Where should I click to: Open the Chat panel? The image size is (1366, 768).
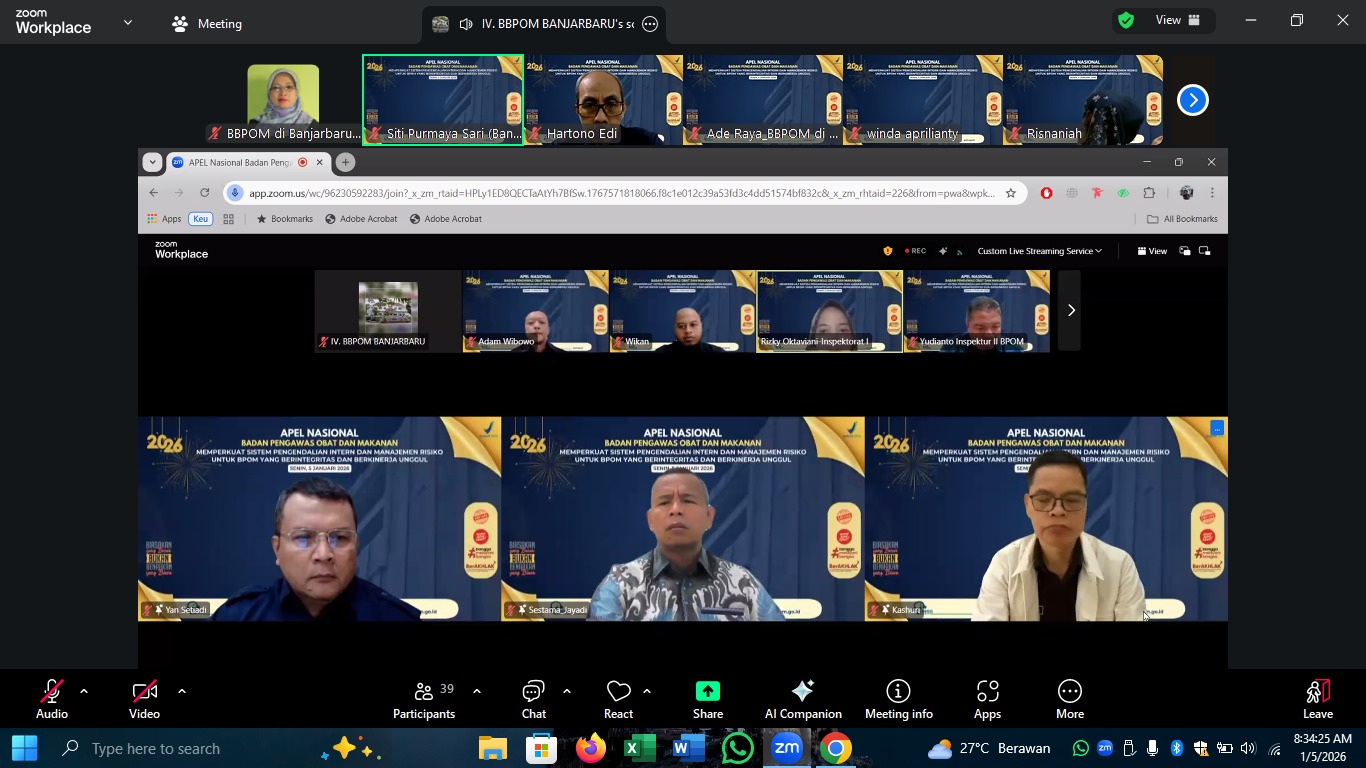(x=533, y=699)
